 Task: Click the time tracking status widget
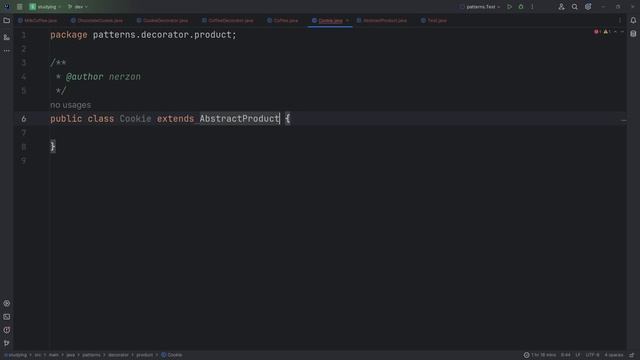pyautogui.click(x=540, y=355)
